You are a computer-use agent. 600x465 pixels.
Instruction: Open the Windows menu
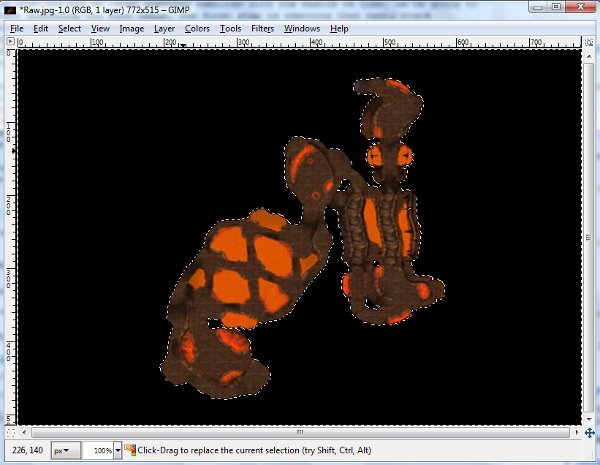tap(302, 29)
